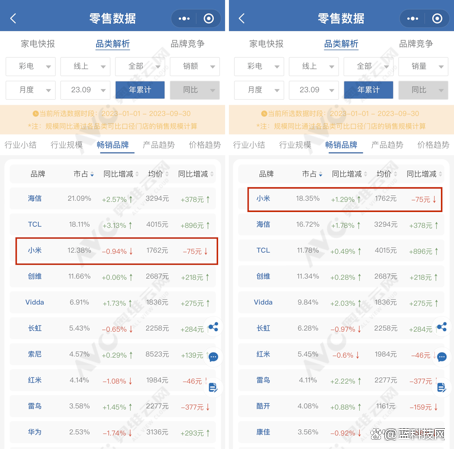Image resolution: width=454 pixels, height=450 pixels.
Task: Click the share icon in right panel
Action: click(442, 327)
